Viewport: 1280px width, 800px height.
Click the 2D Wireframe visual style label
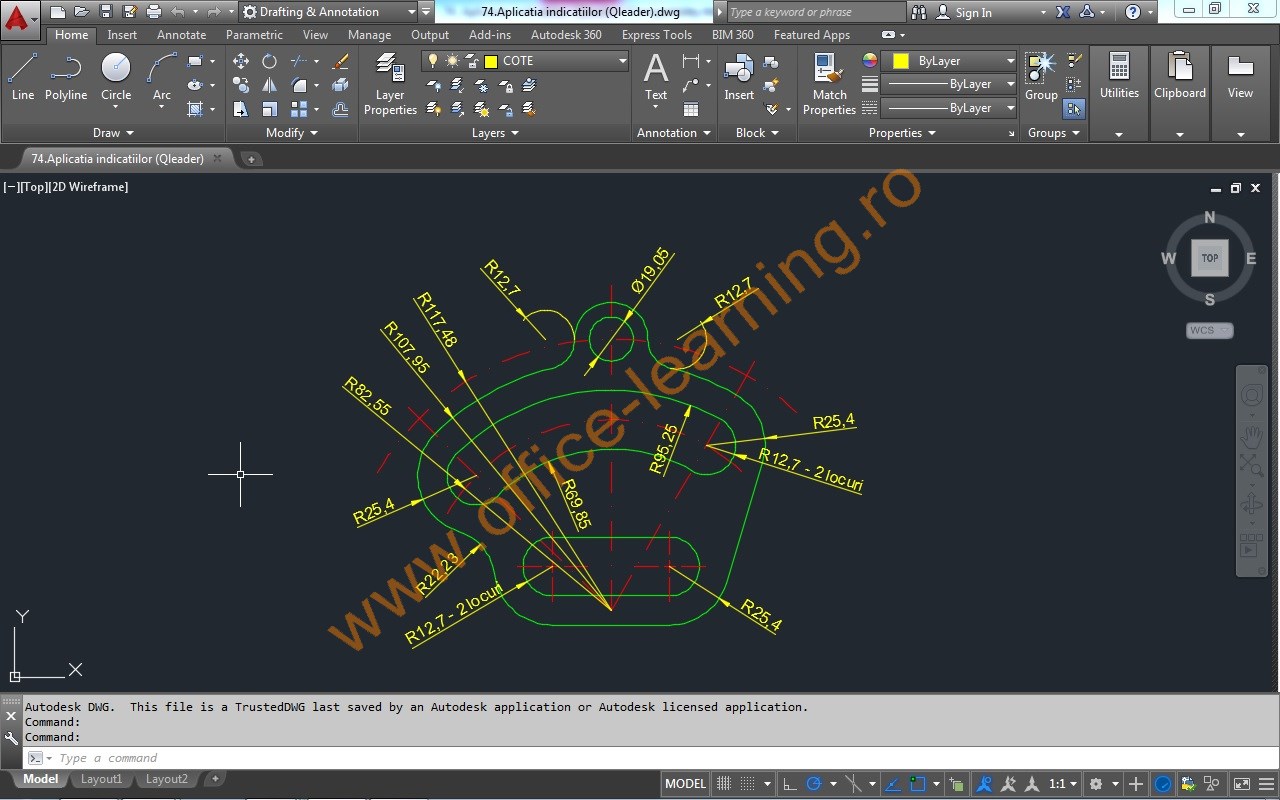click(x=89, y=187)
